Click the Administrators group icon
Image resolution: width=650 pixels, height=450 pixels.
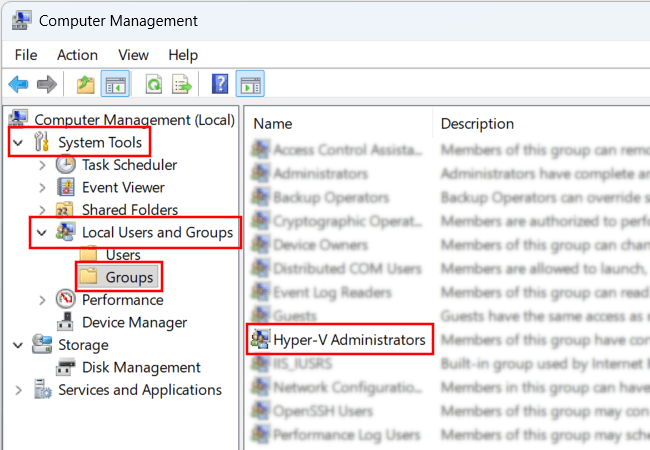coord(260,173)
